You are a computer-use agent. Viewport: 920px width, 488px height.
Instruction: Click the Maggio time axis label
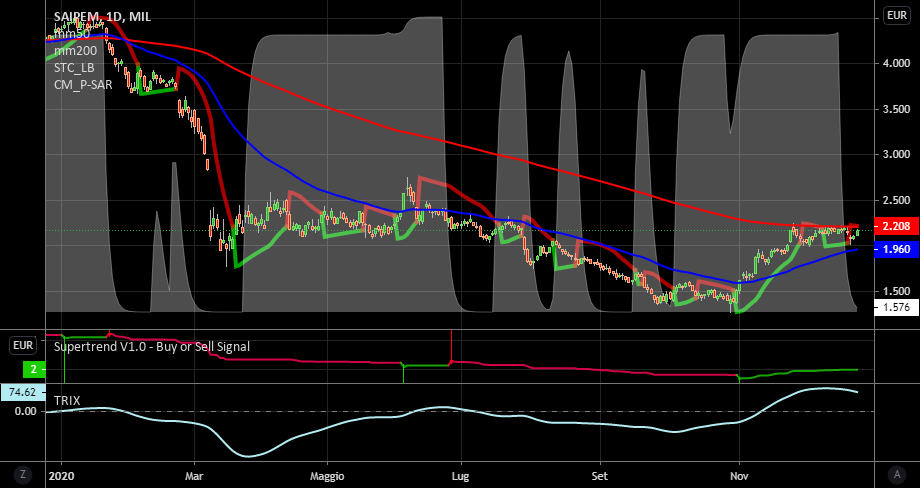(327, 476)
